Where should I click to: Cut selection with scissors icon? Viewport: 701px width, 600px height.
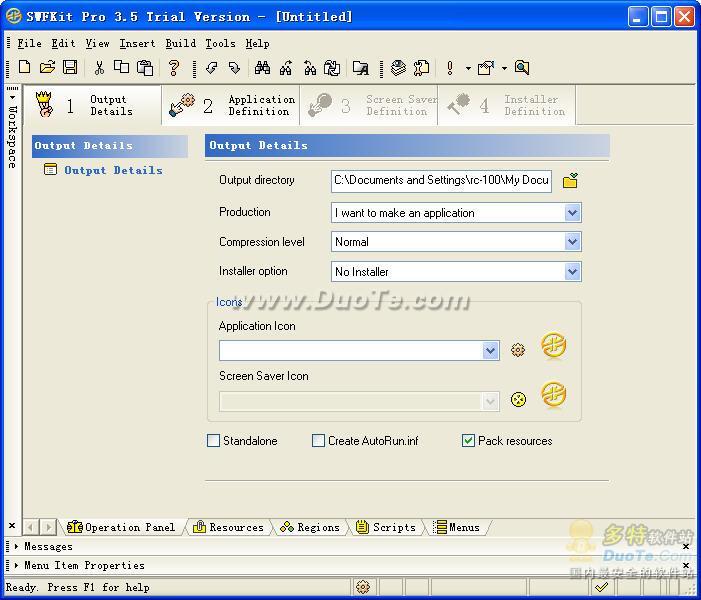pos(99,68)
